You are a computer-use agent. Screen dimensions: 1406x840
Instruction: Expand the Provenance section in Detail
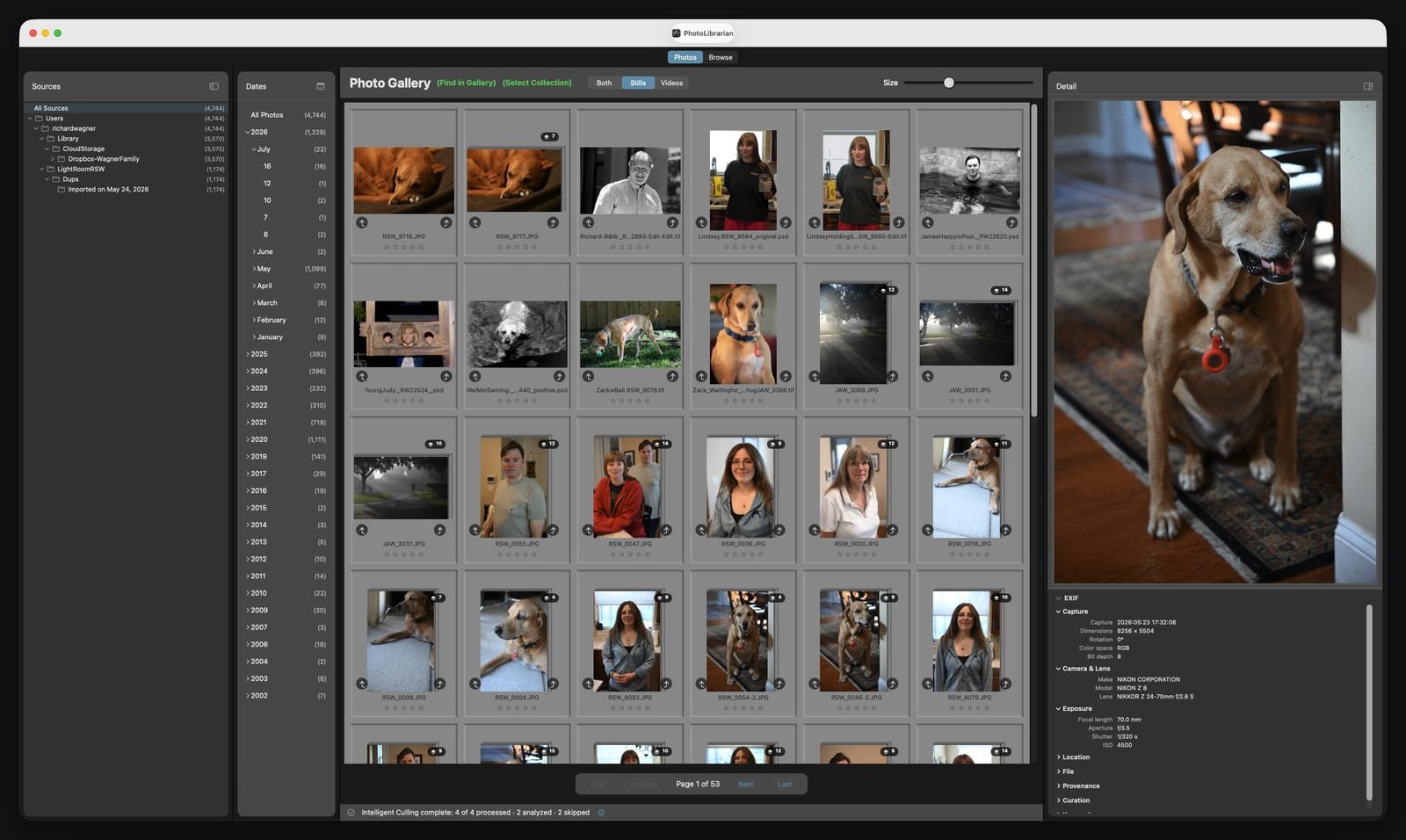pos(1059,786)
